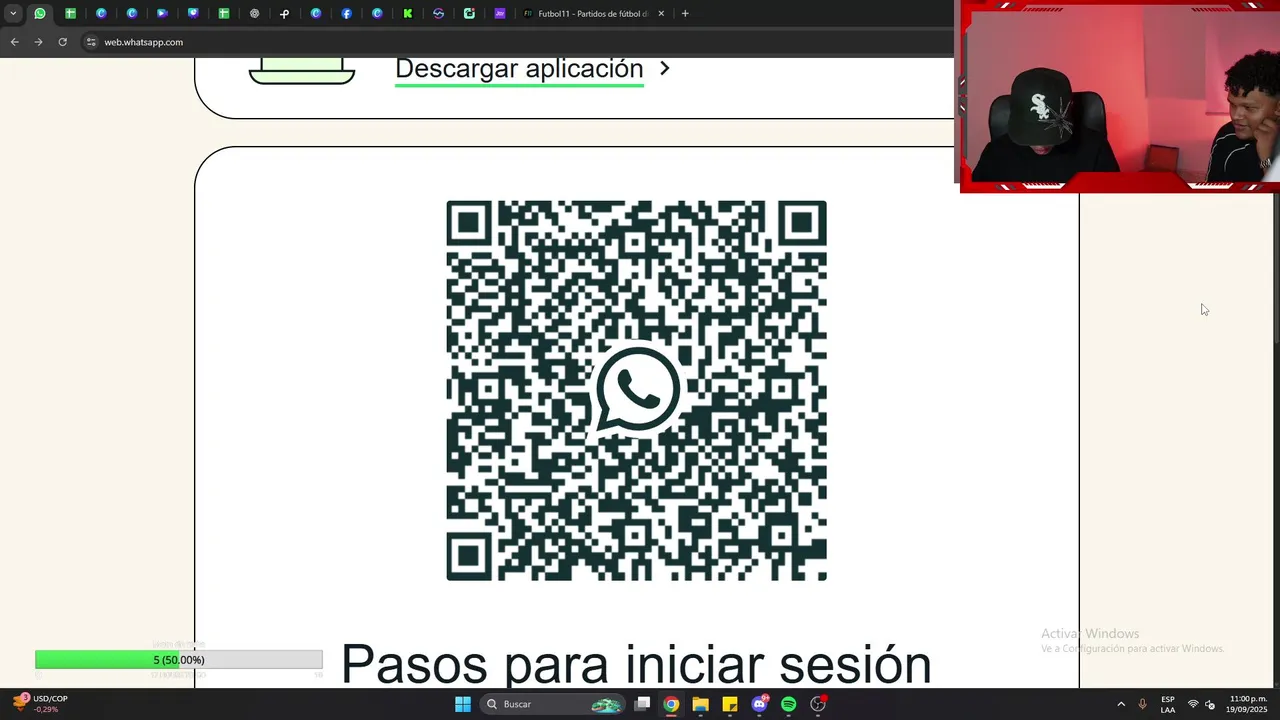
Task: Open the tab with the S swirl icon
Action: pyautogui.click(x=438, y=14)
